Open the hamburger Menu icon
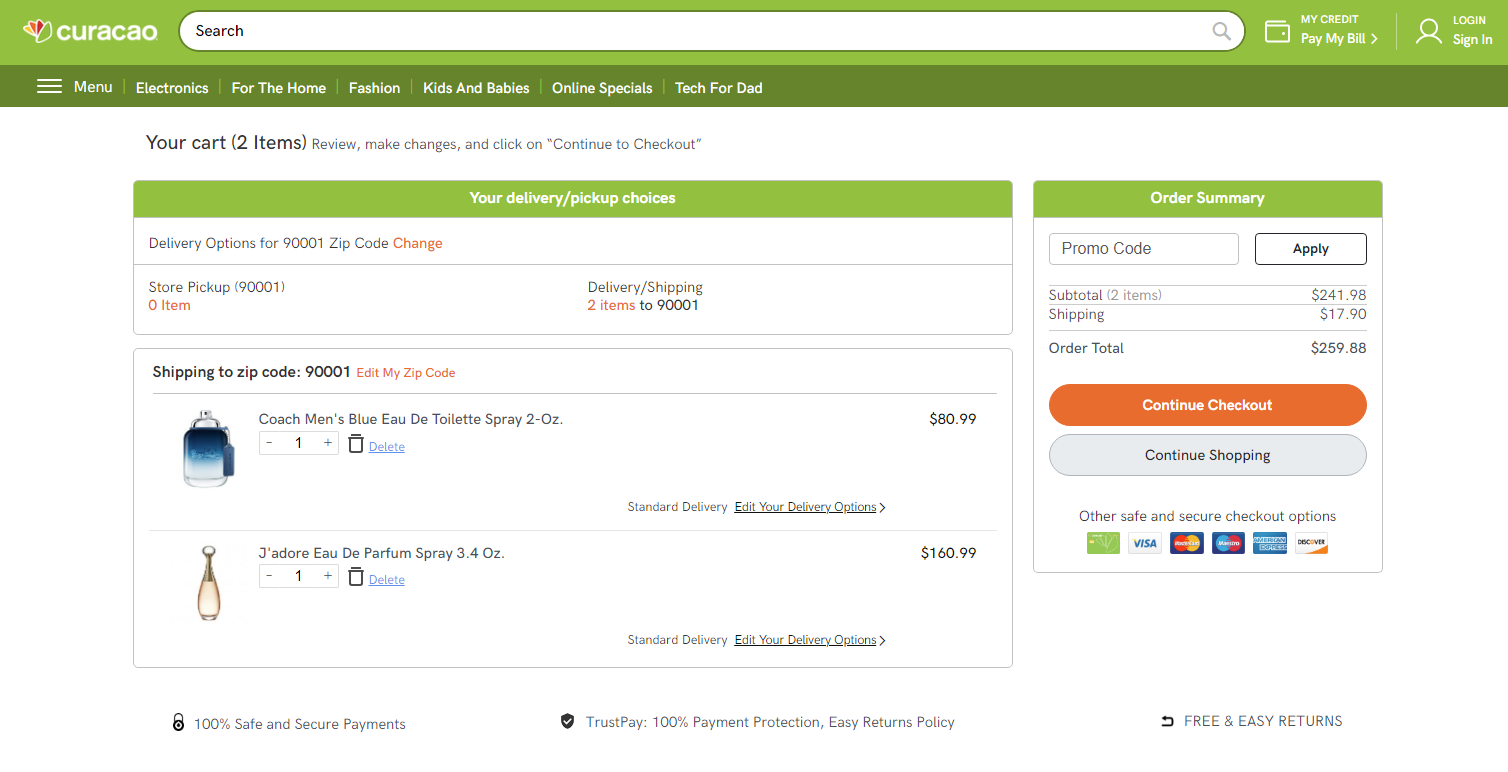1508x772 pixels. pos(49,86)
